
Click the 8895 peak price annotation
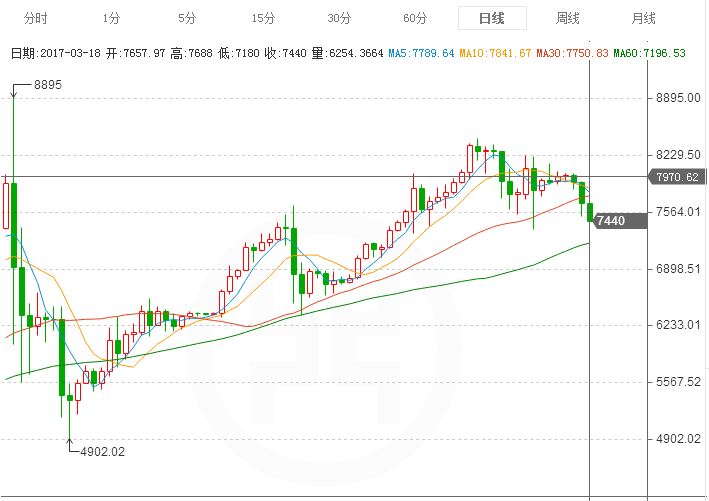(48, 85)
